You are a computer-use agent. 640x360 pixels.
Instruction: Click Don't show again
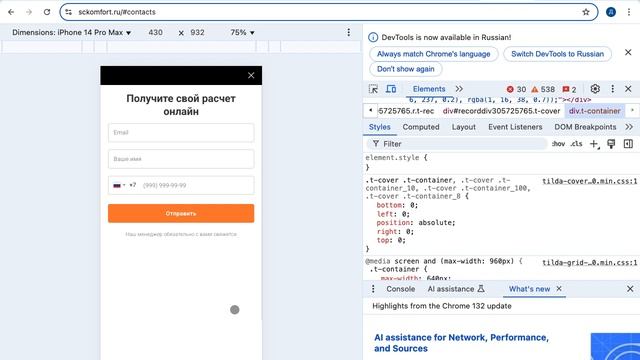[x=406, y=69]
